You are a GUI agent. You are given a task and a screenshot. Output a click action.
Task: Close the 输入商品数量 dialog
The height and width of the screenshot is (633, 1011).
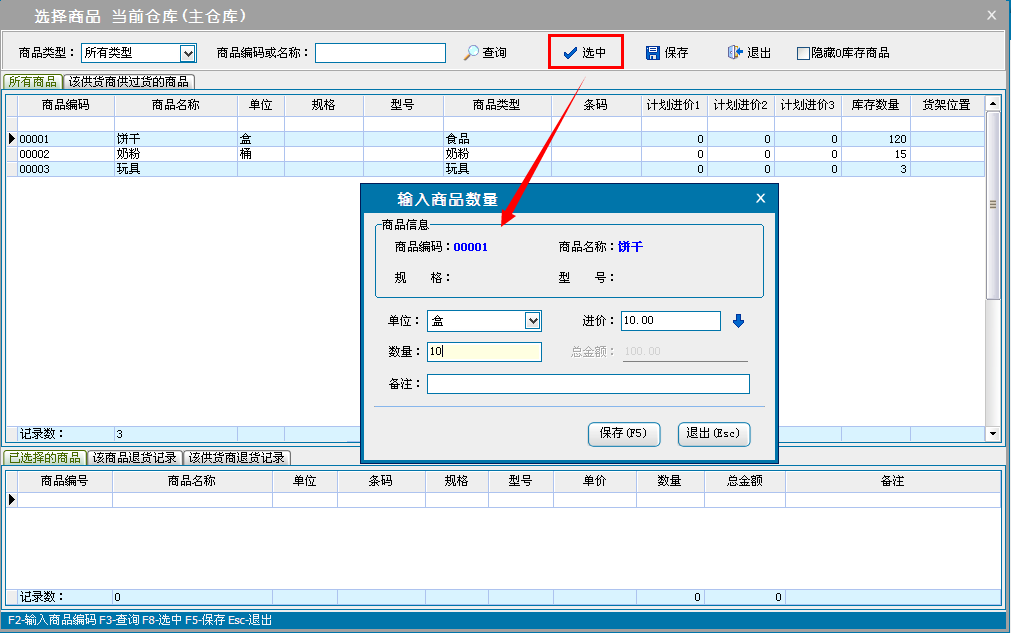760,199
